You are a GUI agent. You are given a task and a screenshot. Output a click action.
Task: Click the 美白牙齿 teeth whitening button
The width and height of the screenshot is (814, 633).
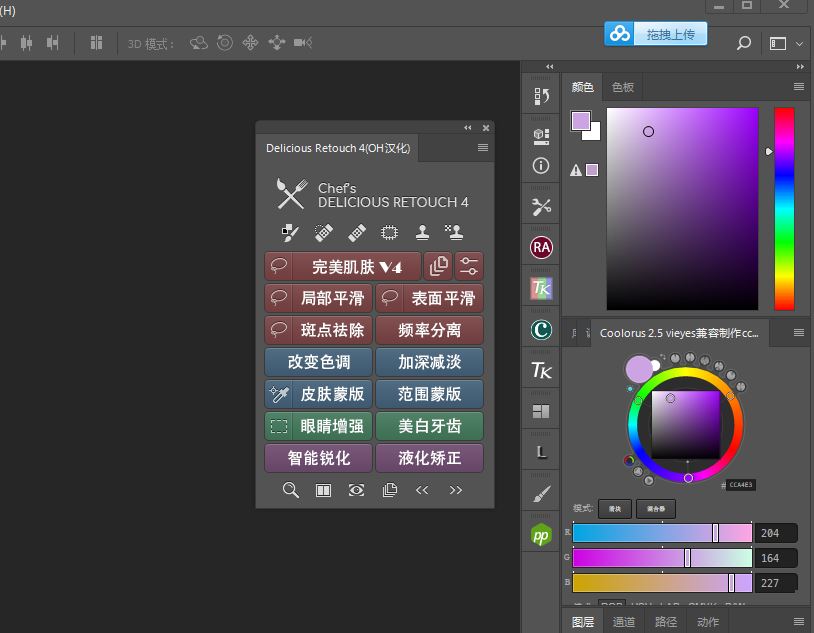coord(429,426)
